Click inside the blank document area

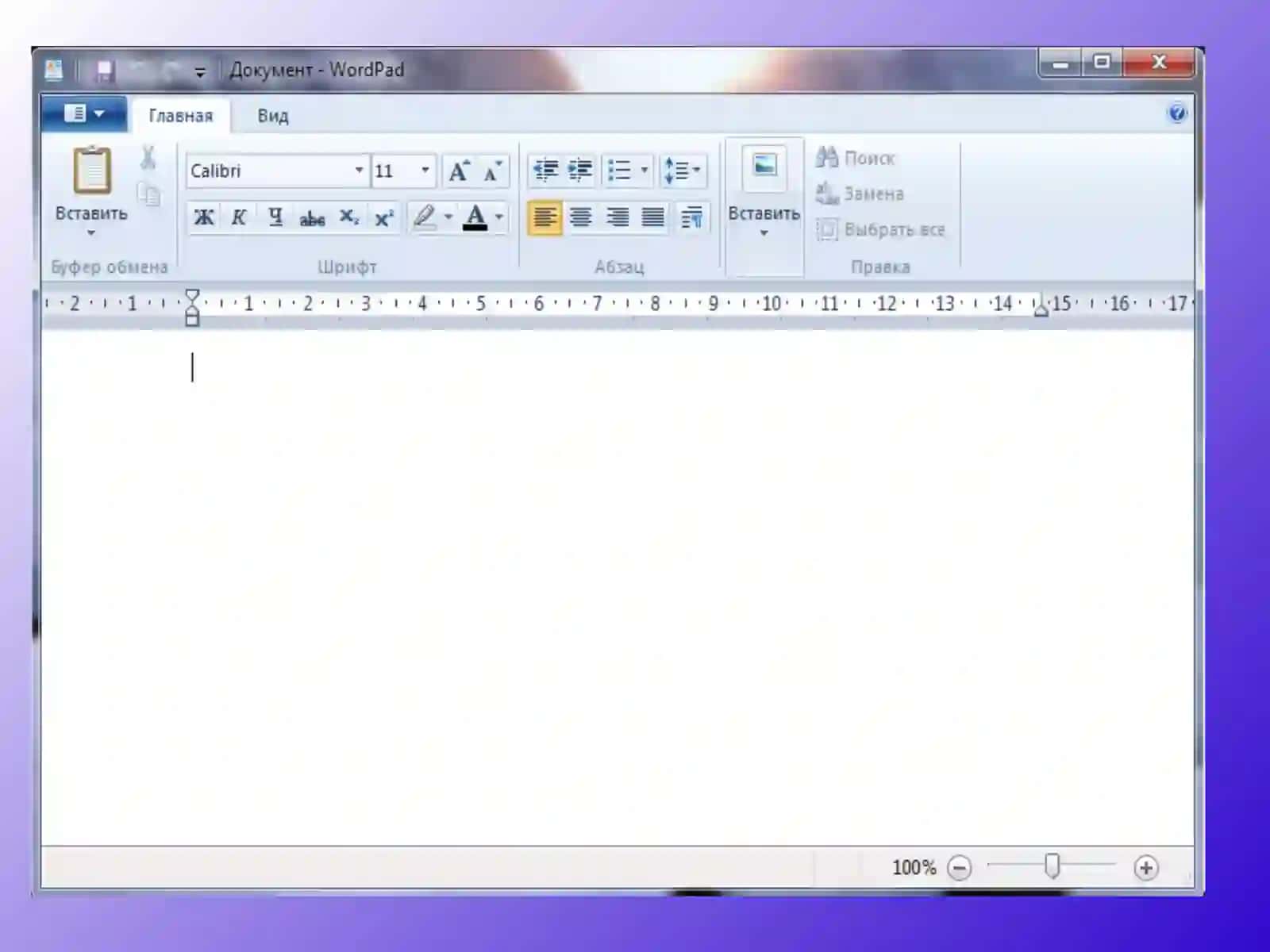coord(618,587)
